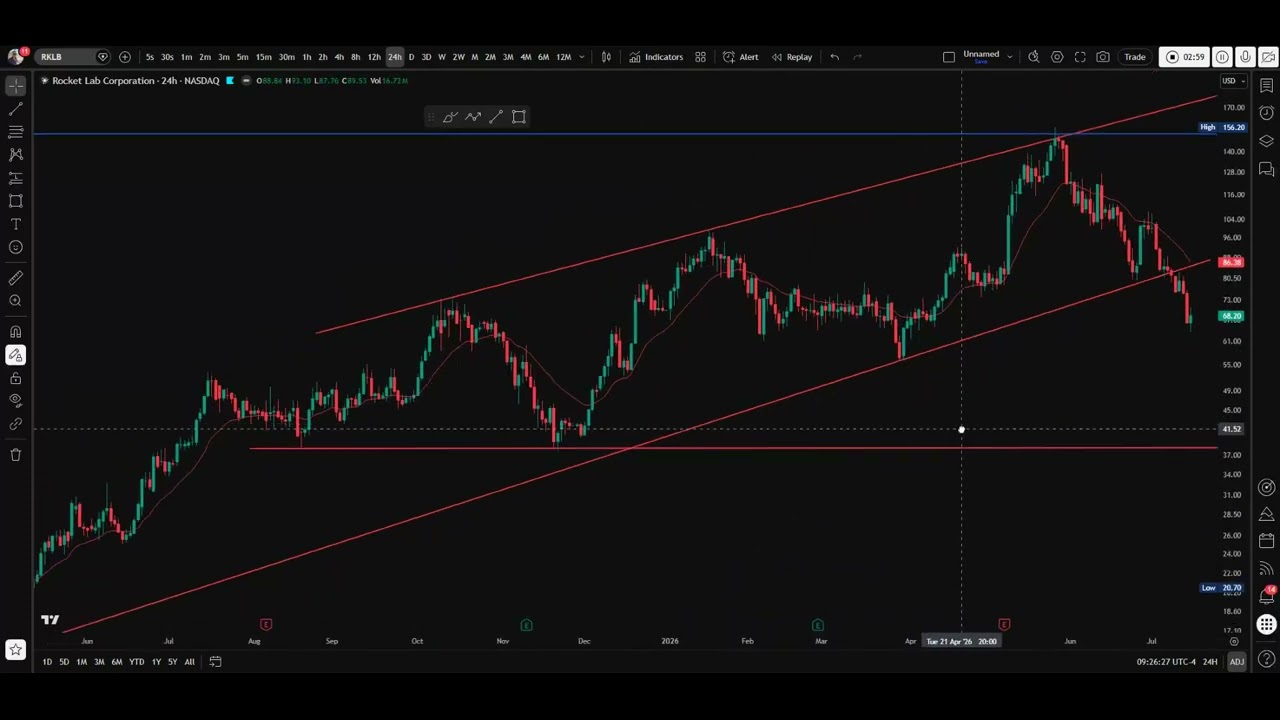Open the Indicators dialog

pyautogui.click(x=656, y=57)
